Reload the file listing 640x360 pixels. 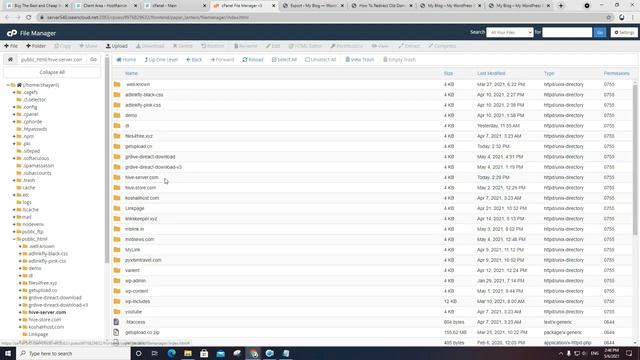[253, 60]
